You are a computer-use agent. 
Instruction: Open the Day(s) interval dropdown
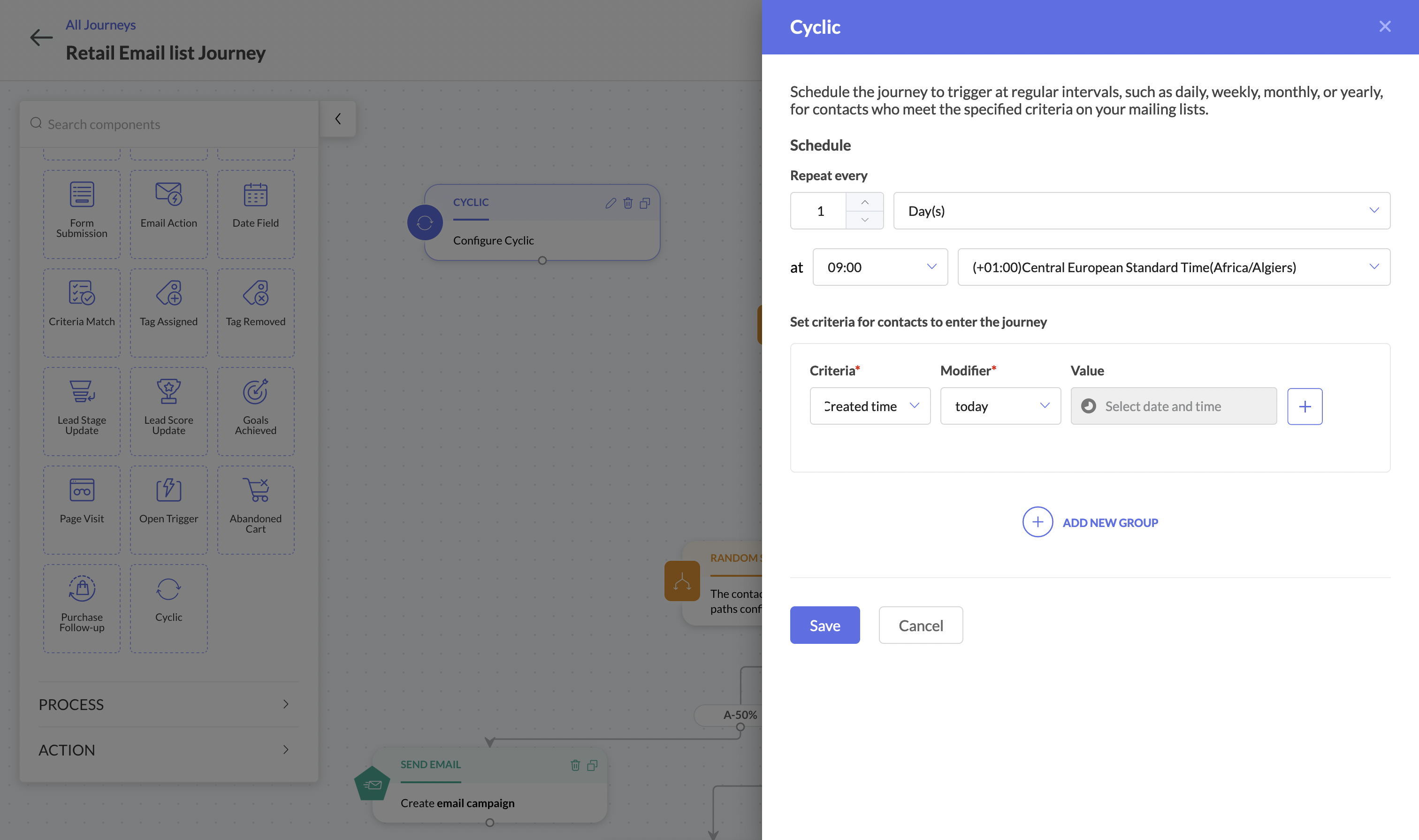tap(1141, 211)
